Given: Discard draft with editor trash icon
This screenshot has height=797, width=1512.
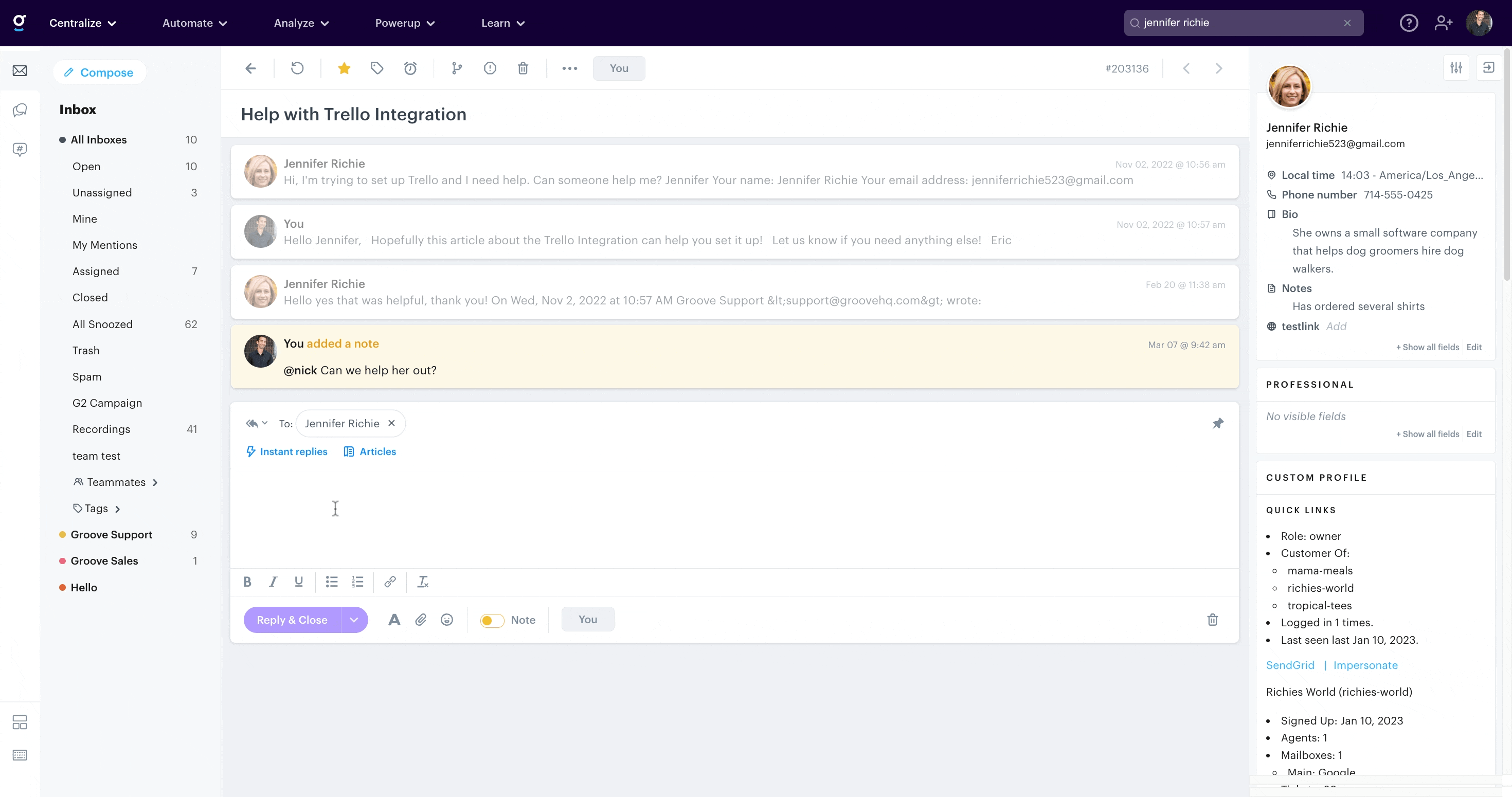Looking at the screenshot, I should (x=1213, y=620).
